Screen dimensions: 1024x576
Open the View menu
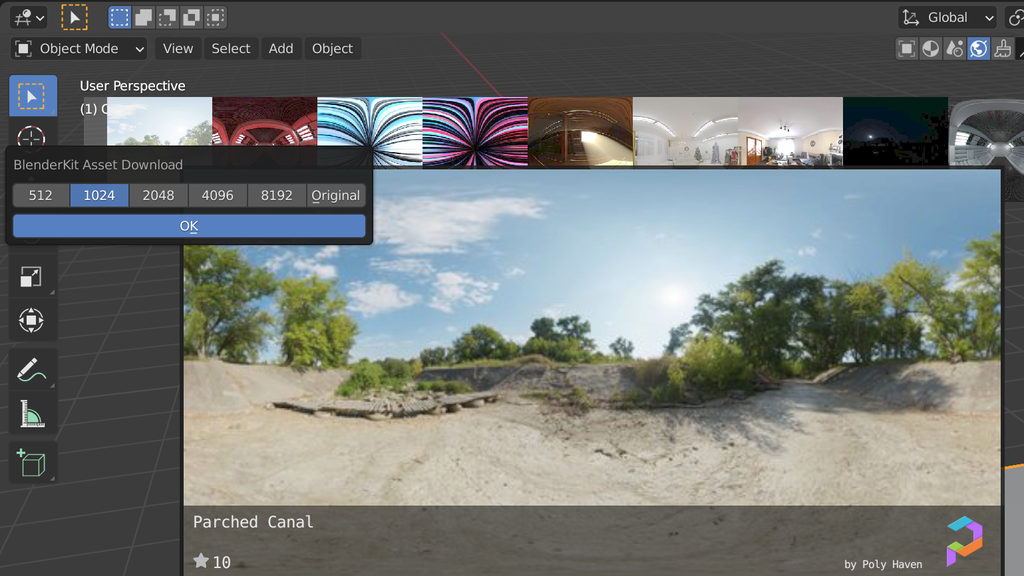click(178, 48)
